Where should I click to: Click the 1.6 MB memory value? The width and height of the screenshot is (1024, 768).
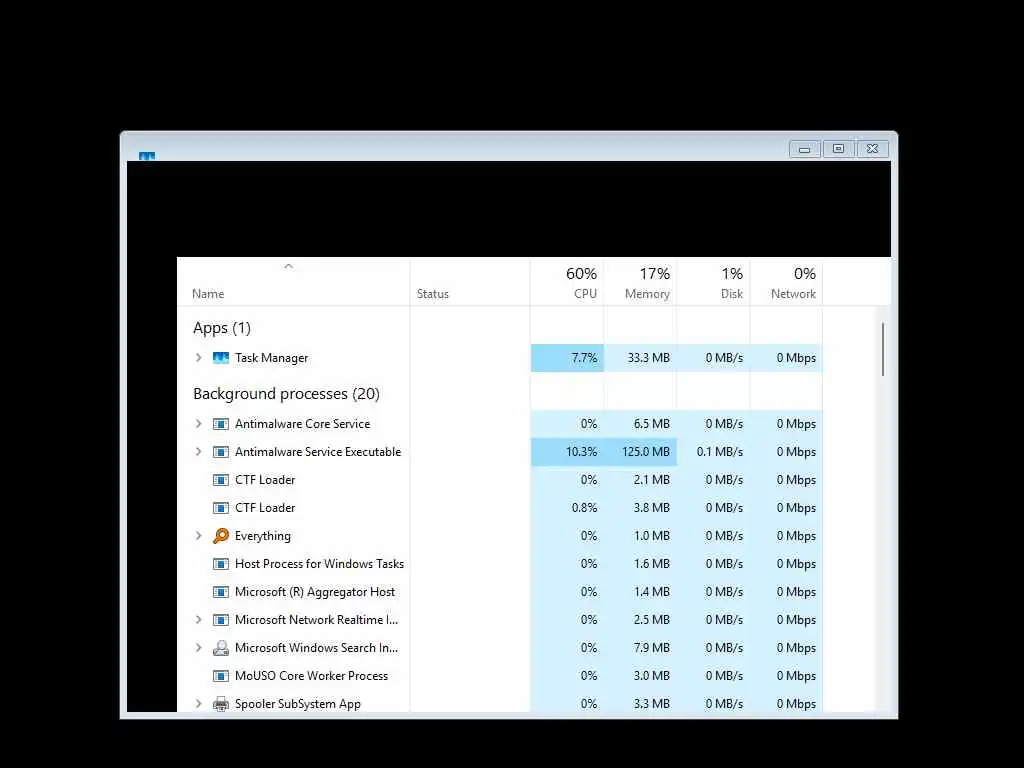coord(652,564)
